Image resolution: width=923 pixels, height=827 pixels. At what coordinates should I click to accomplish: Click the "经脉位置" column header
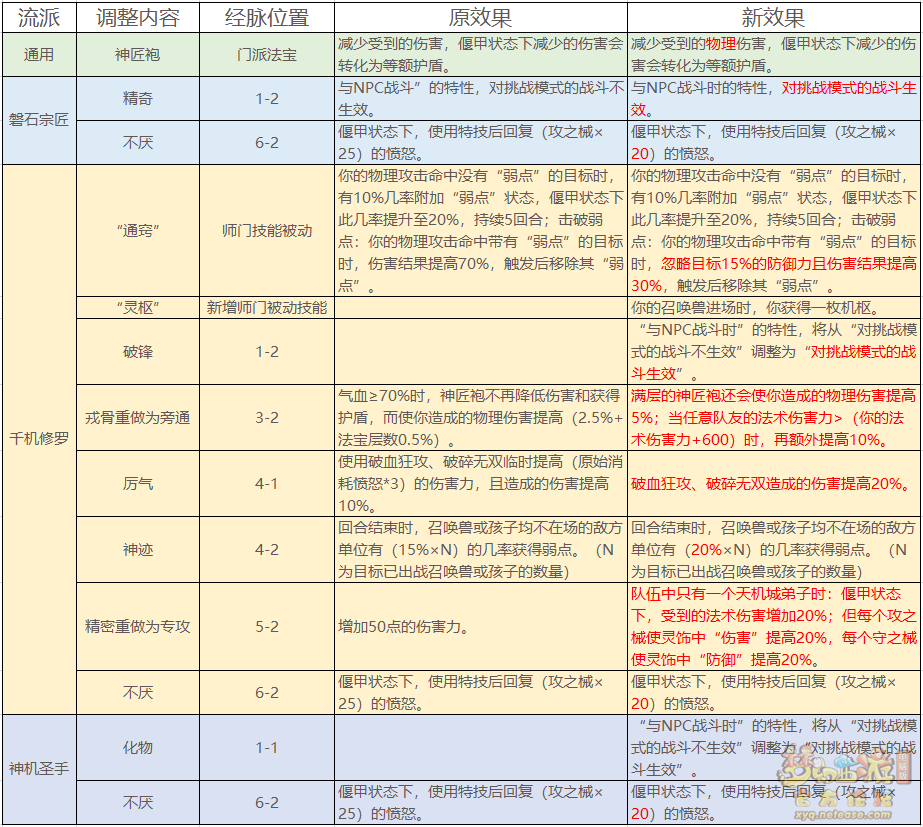click(267, 18)
